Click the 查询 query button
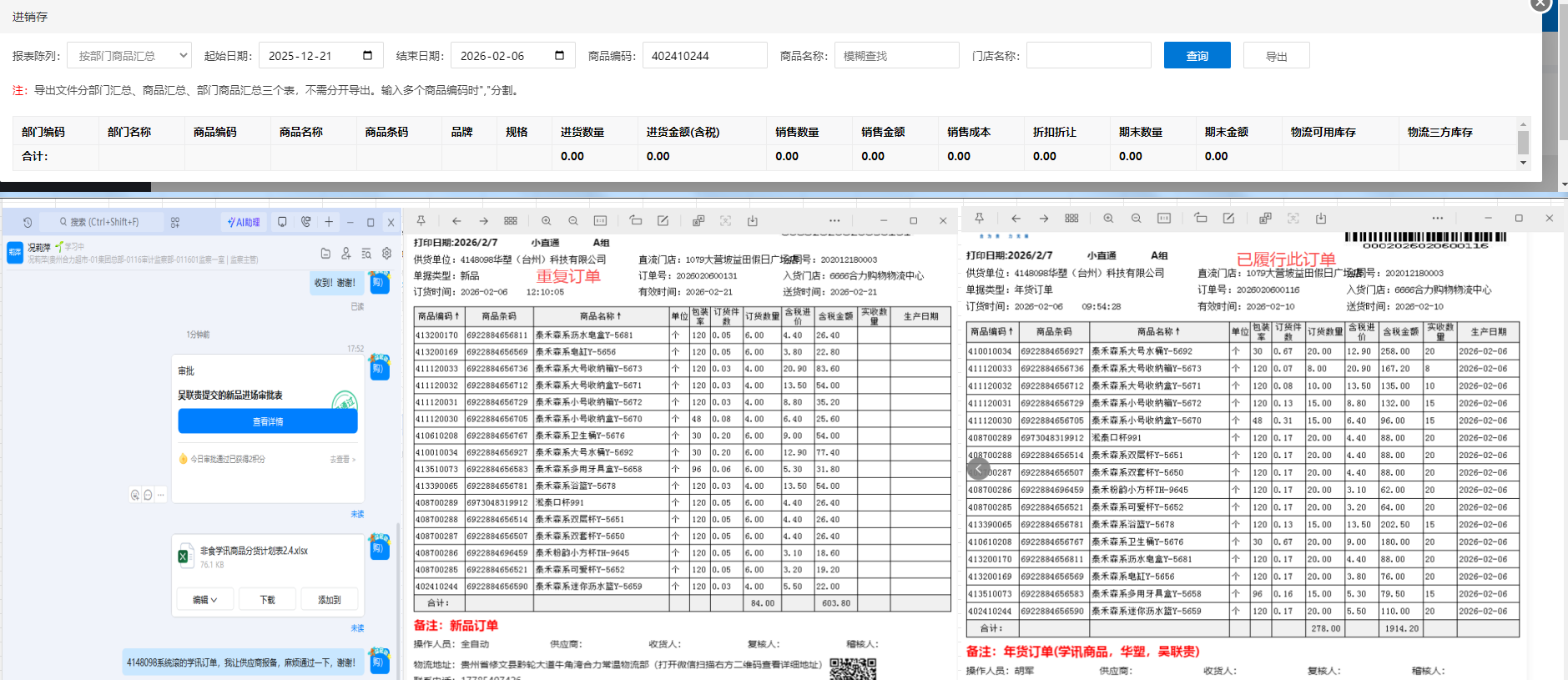The width and height of the screenshot is (1568, 680). coord(1197,56)
